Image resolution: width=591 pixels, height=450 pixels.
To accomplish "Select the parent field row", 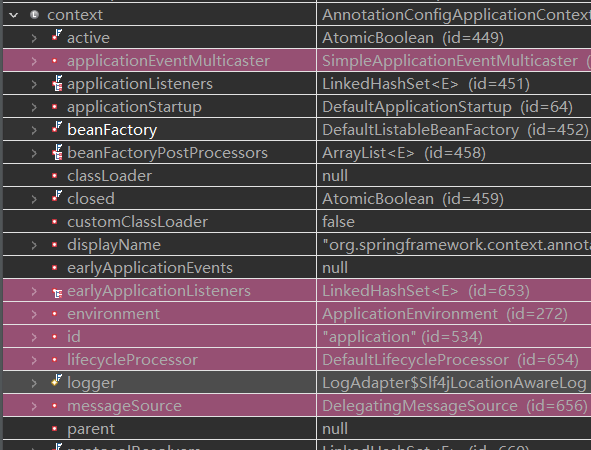I will point(297,429).
